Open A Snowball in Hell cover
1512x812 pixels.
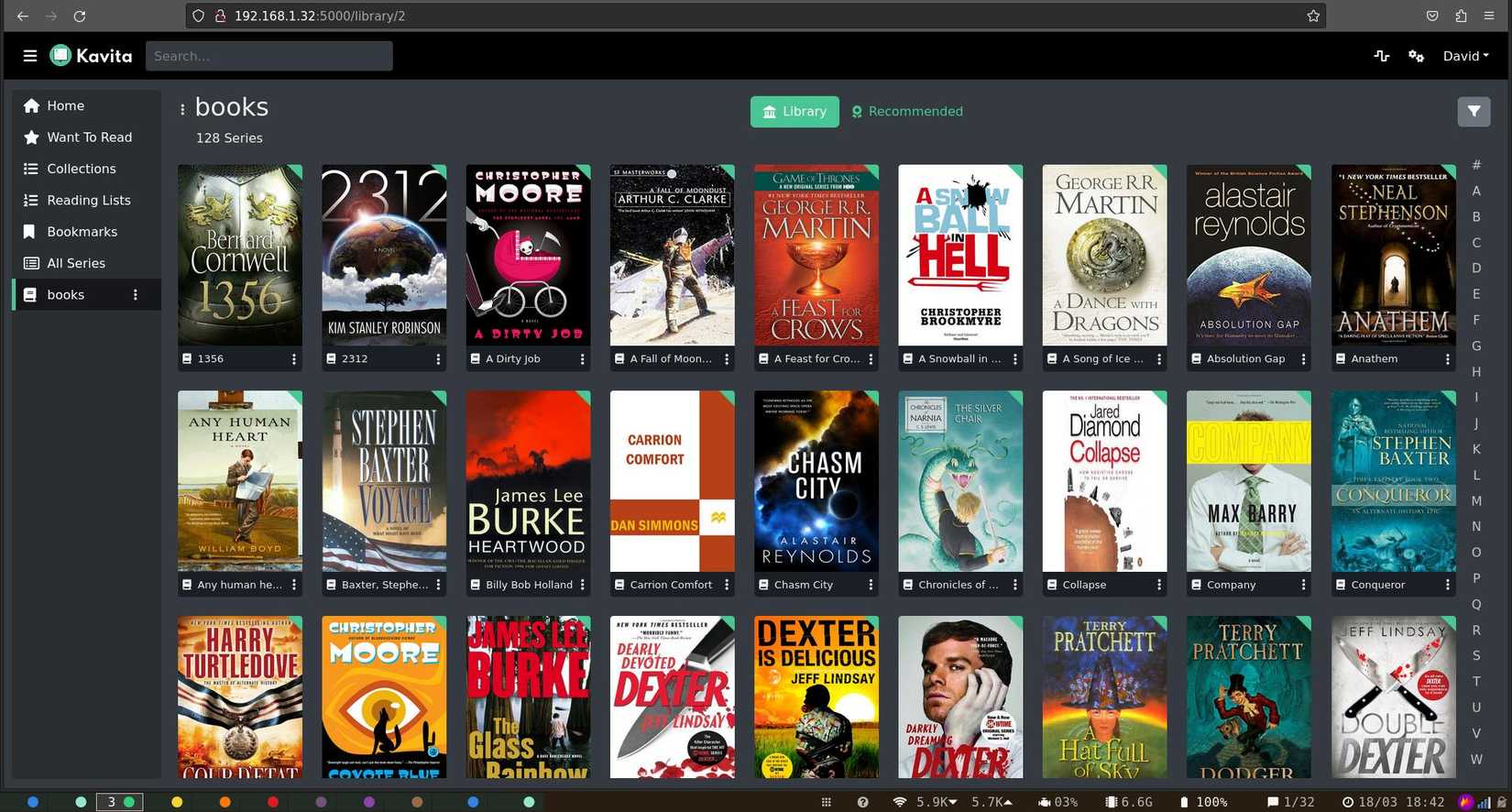point(960,255)
